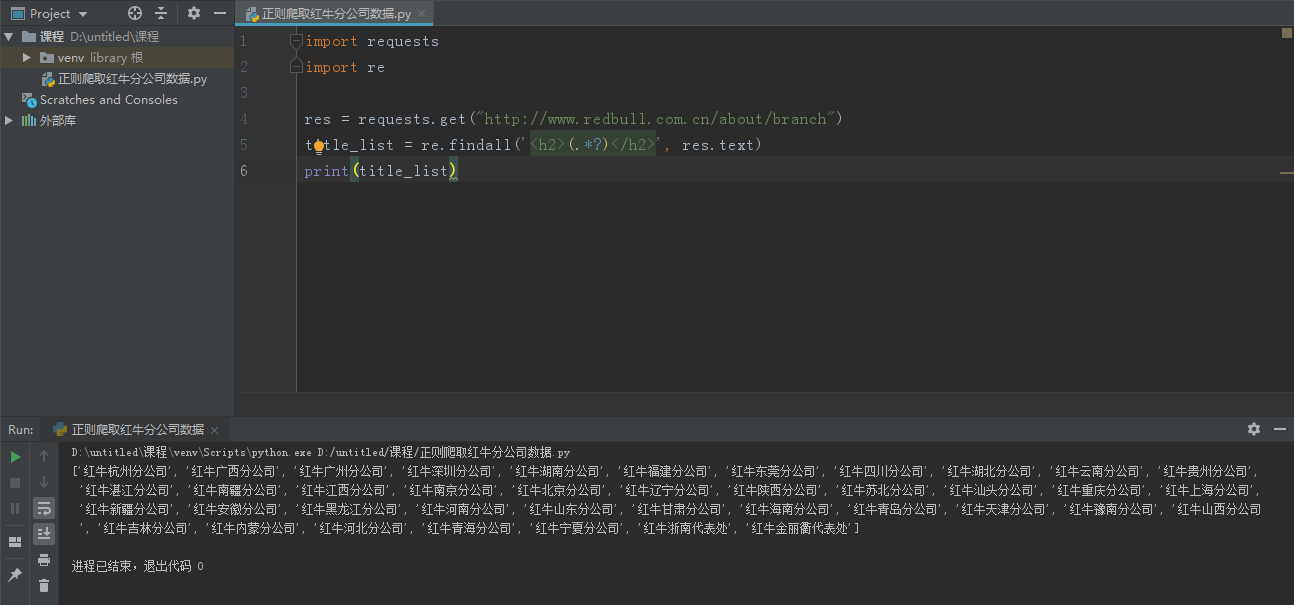Open Project panel settings gear
Viewport: 1294px width, 605px height.
click(x=194, y=13)
